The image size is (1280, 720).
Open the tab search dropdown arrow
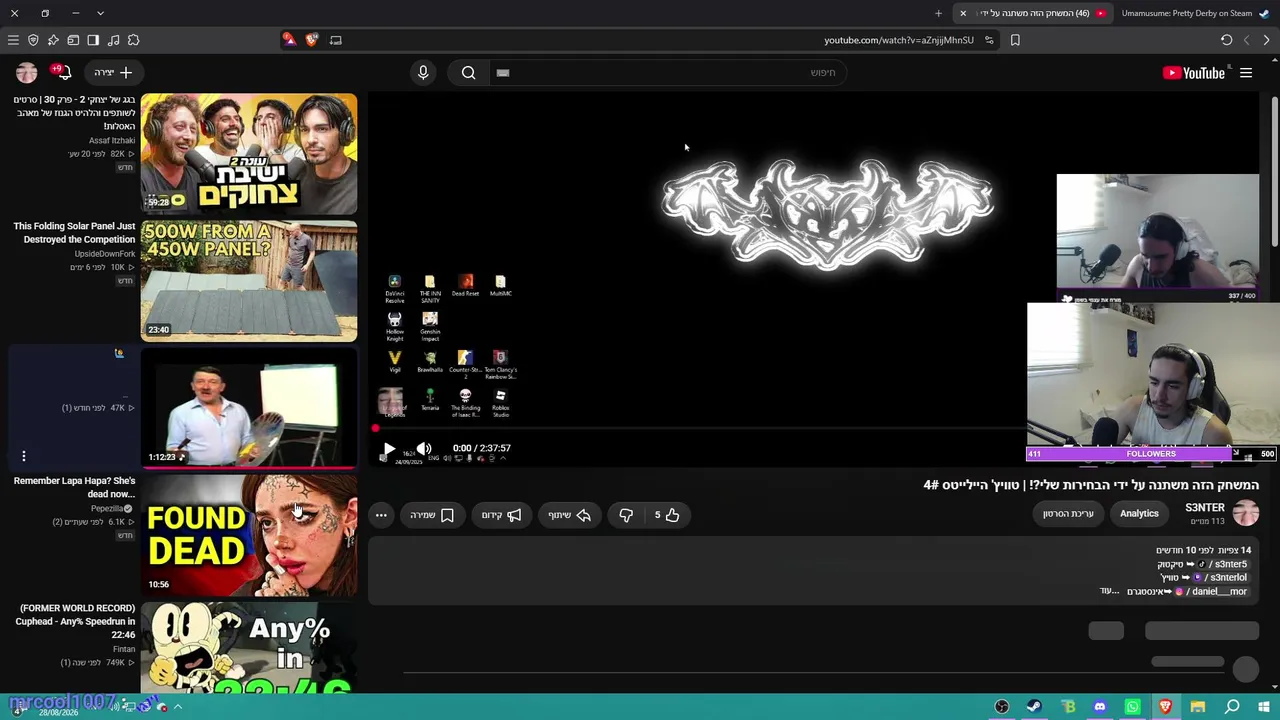point(100,13)
